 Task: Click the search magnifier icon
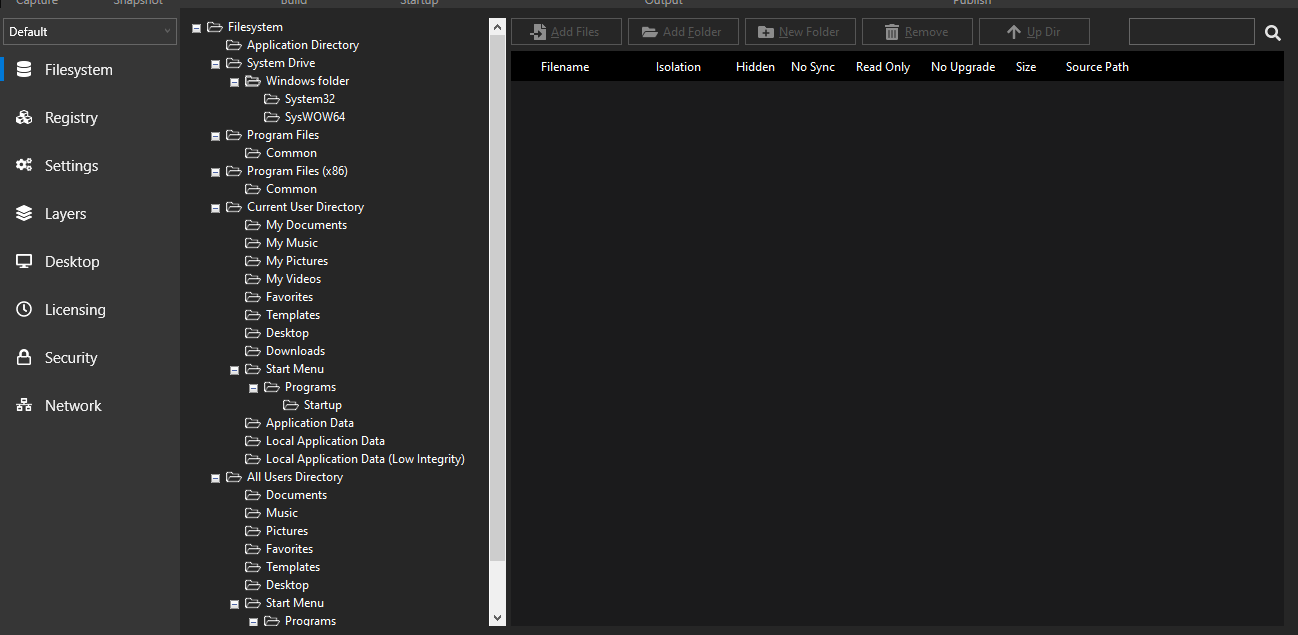1272,32
